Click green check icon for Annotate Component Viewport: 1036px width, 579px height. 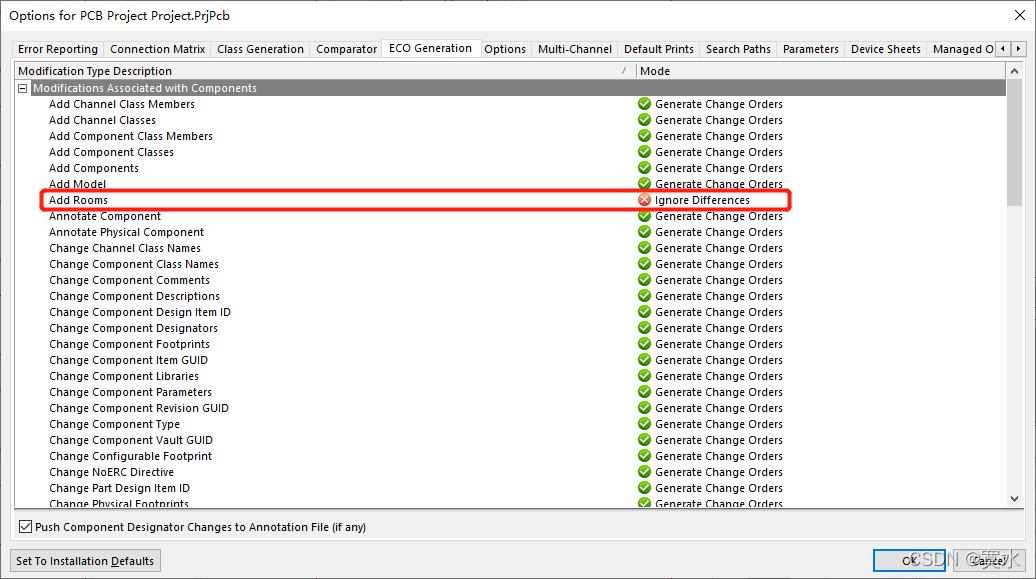[644, 216]
